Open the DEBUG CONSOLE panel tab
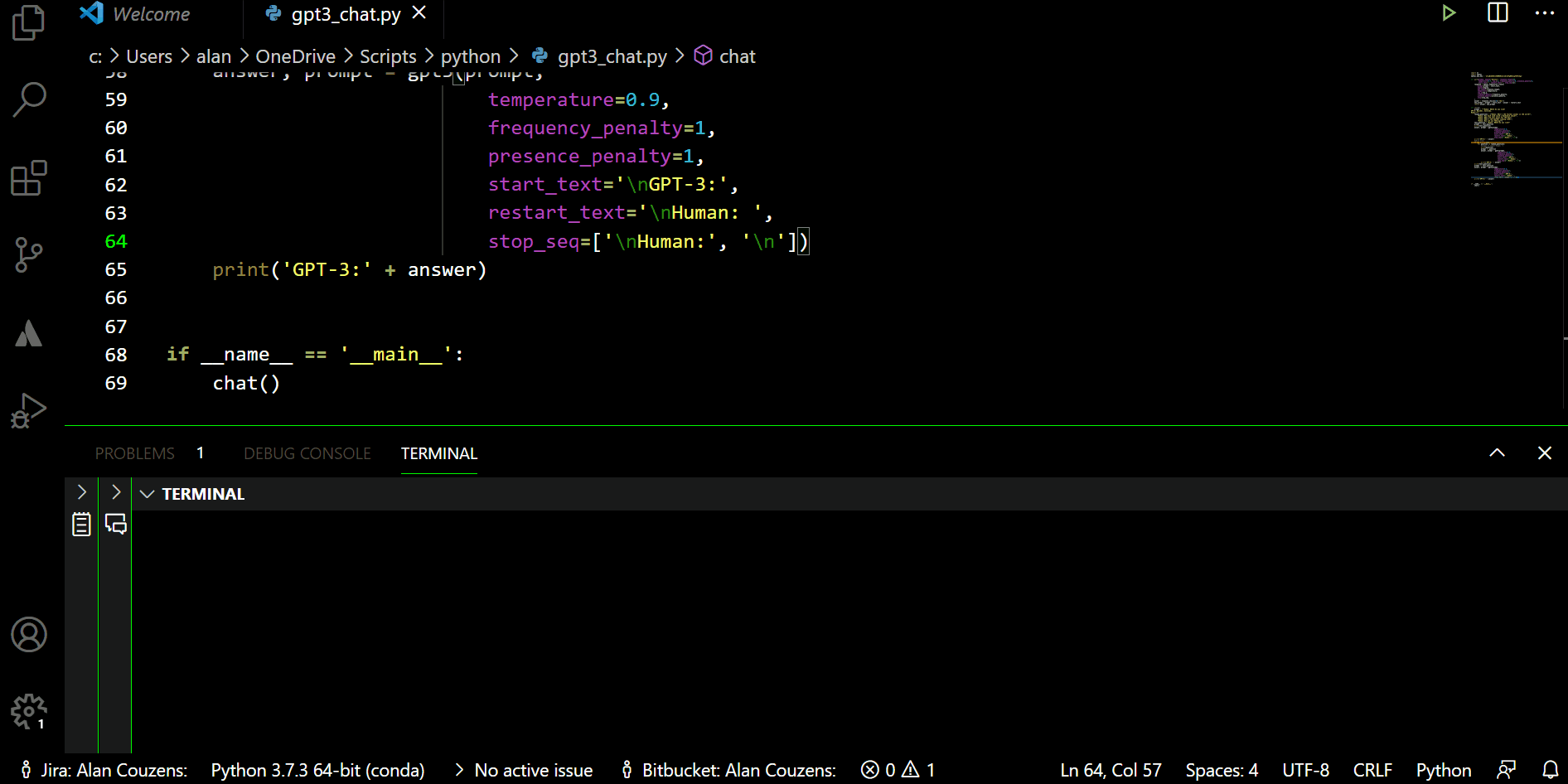This screenshot has width=1568, height=784. (307, 453)
